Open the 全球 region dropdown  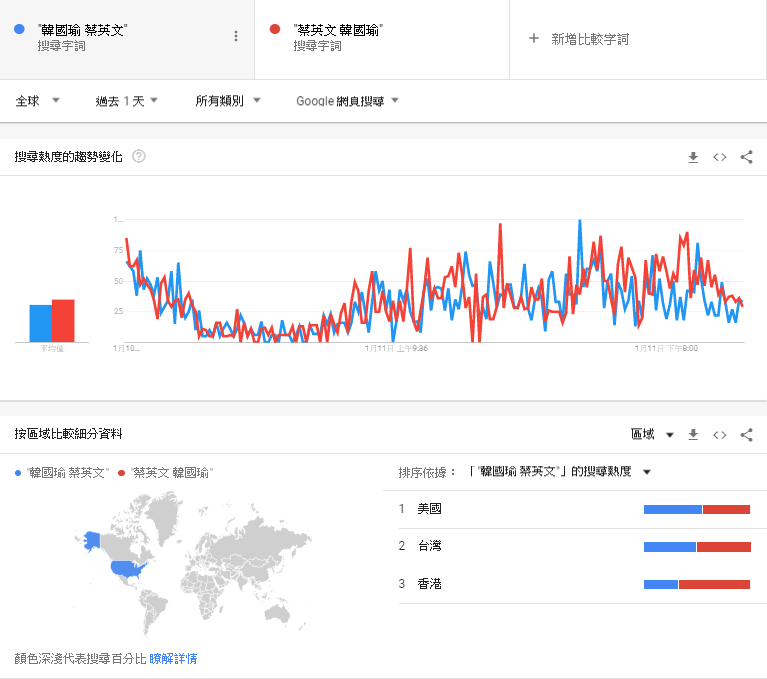click(37, 101)
